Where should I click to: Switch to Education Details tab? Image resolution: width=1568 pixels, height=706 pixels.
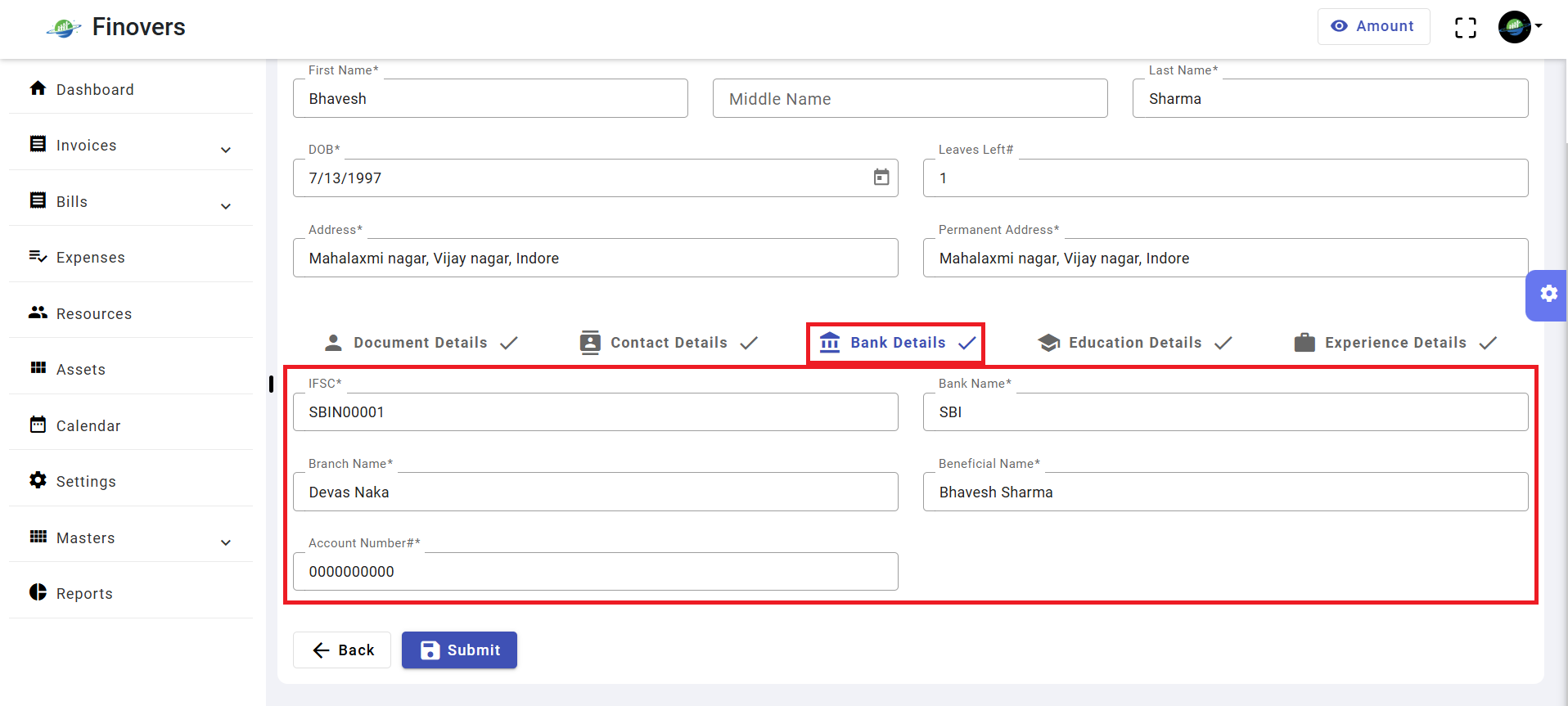click(x=1134, y=343)
